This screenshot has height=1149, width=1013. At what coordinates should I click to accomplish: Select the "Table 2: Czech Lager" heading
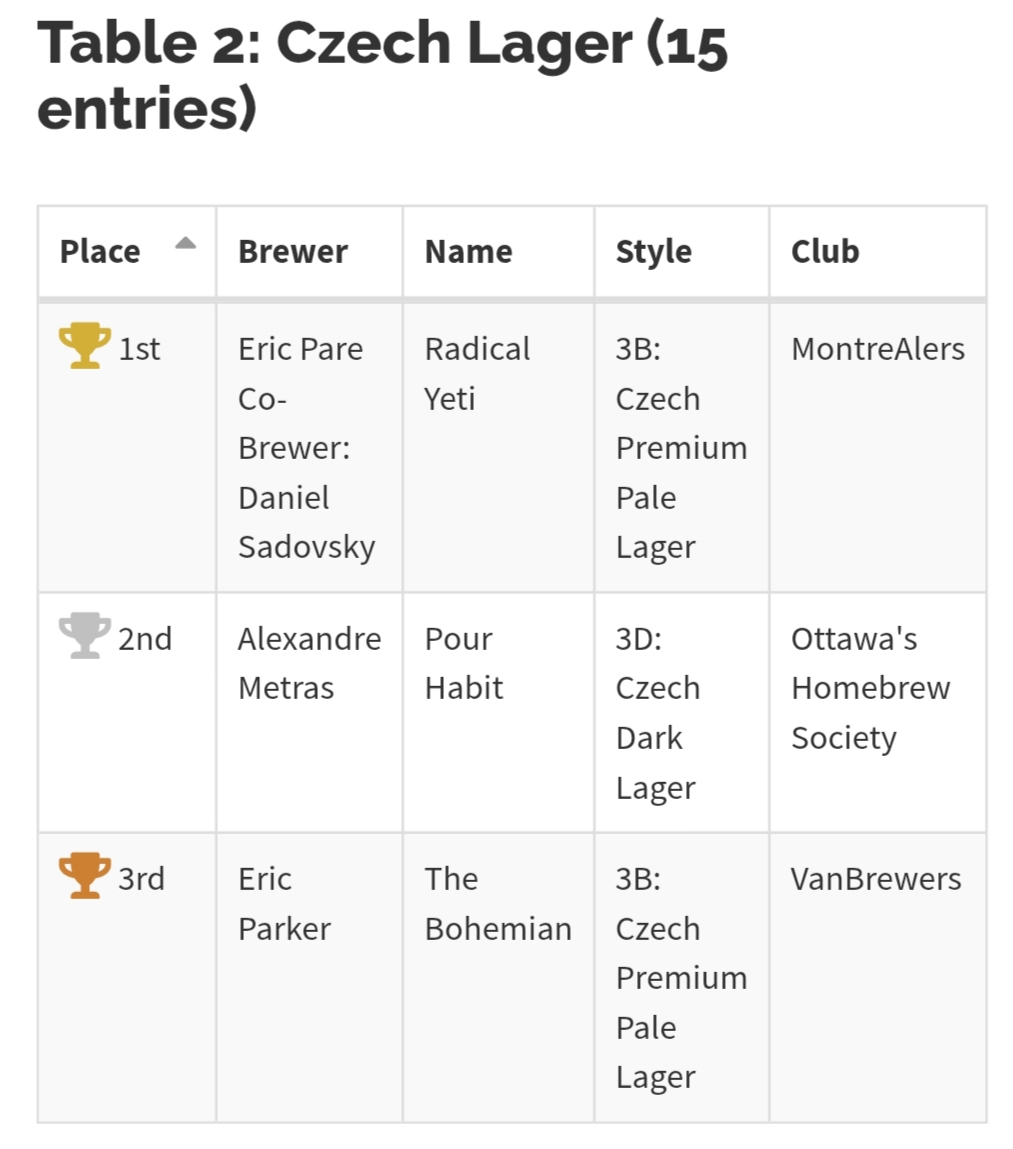(382, 76)
